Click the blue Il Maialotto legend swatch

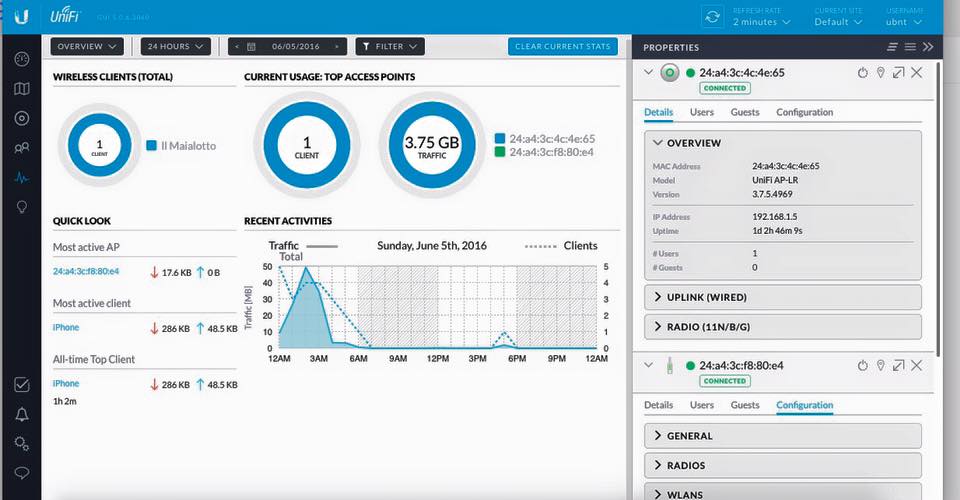tap(151, 146)
